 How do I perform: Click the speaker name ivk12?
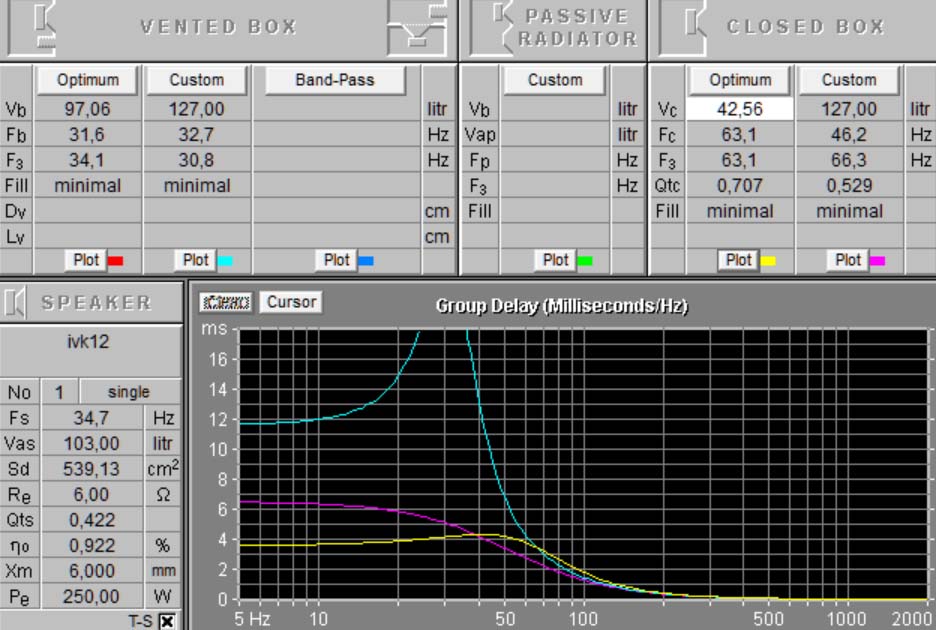click(88, 342)
